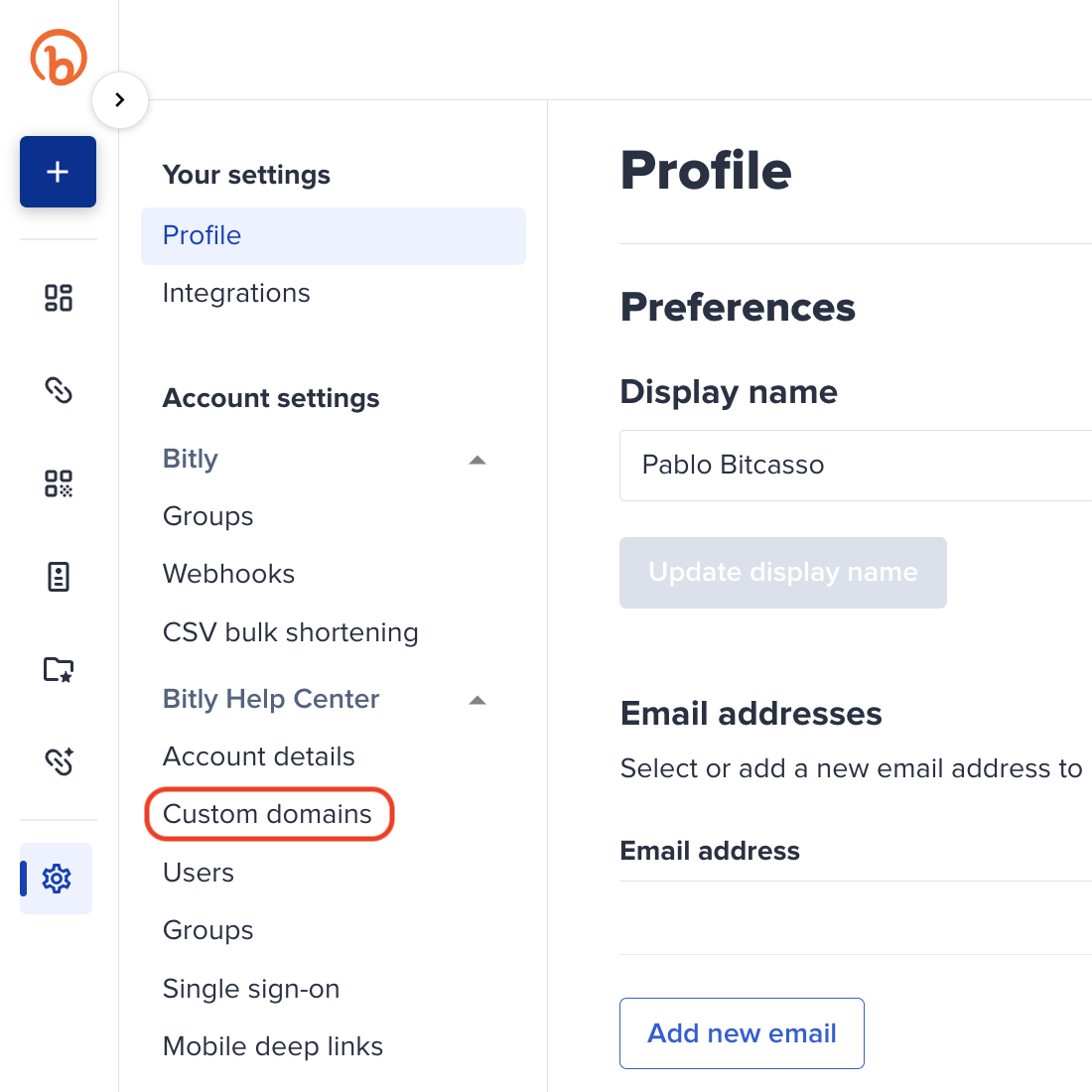
Task: Select Custom domains from Help Center menu
Action: click(x=268, y=814)
